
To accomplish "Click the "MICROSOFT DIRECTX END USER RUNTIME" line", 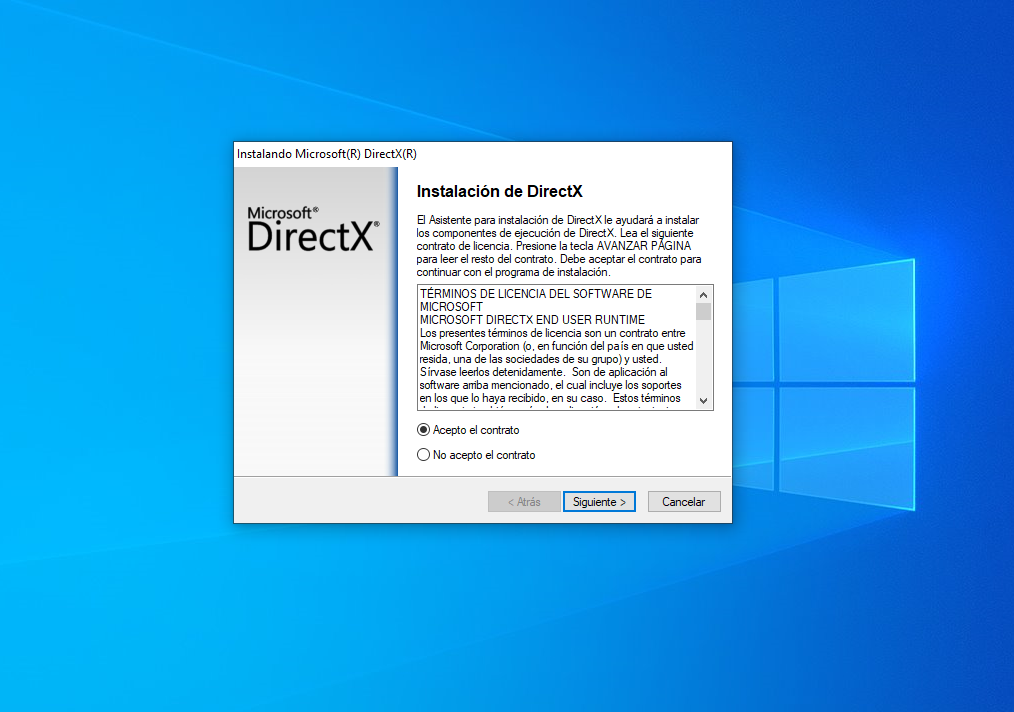I will coord(532,320).
